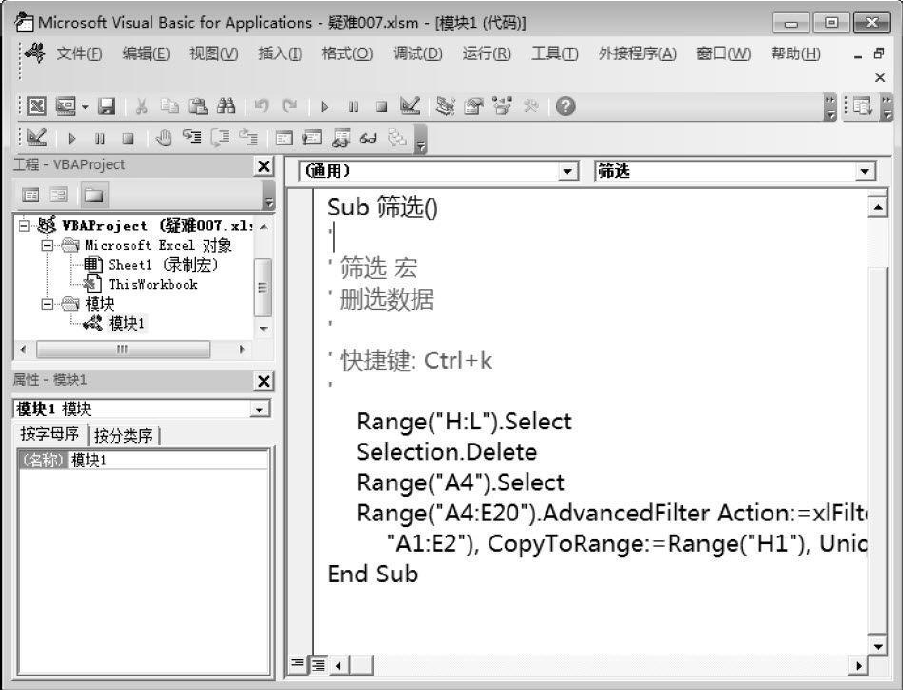The width and height of the screenshot is (903, 690).
Task: Click Break icon in debug toolbar
Action: [x=100, y=138]
